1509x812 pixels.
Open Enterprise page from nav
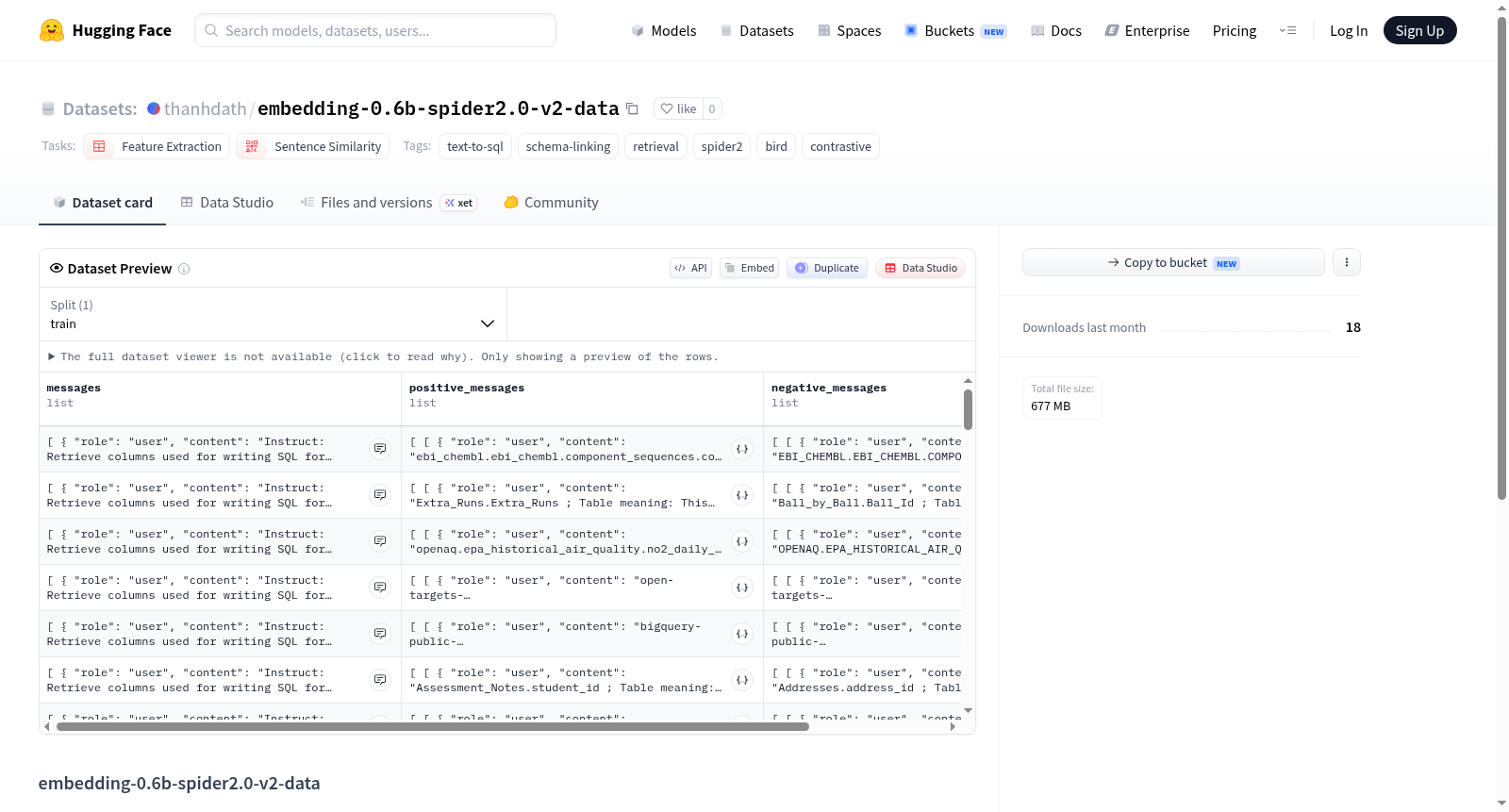[x=1147, y=31]
